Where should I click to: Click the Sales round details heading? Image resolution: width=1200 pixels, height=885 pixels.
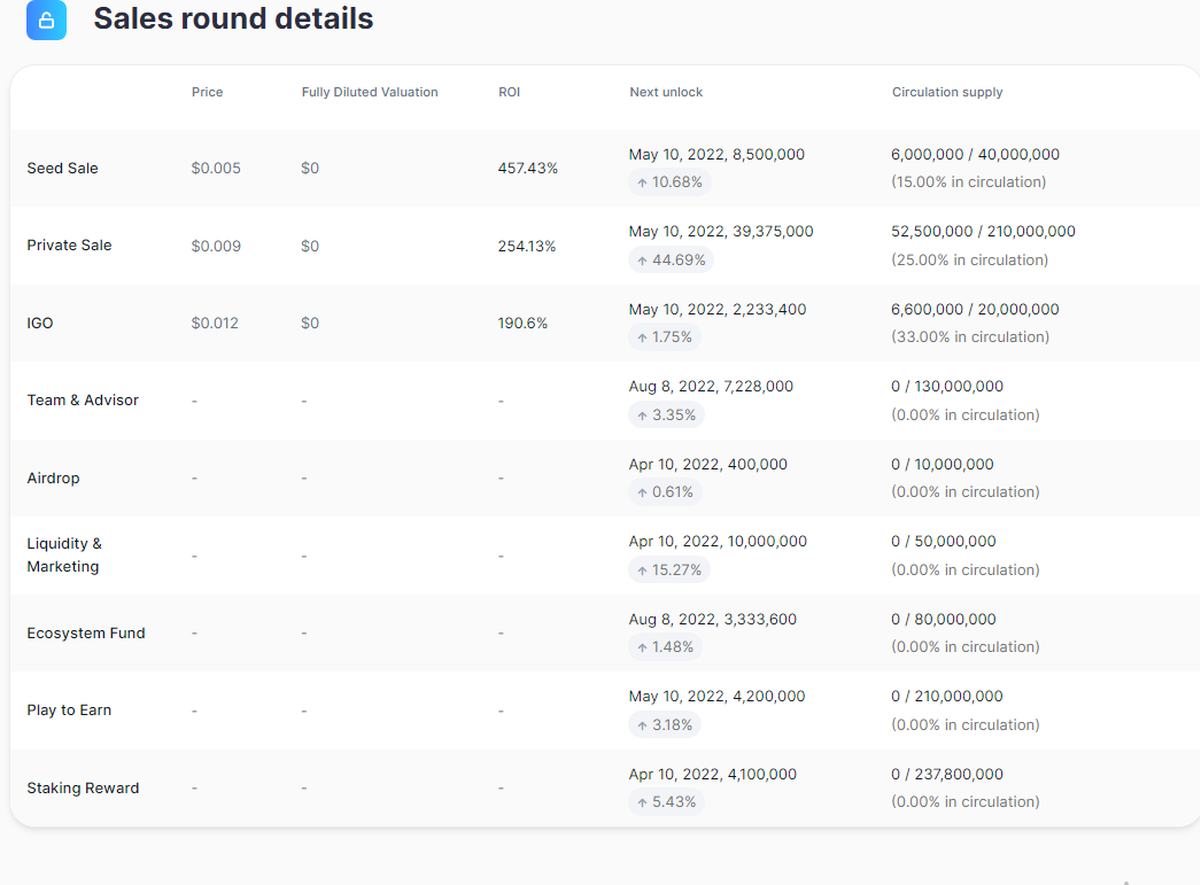(233, 18)
